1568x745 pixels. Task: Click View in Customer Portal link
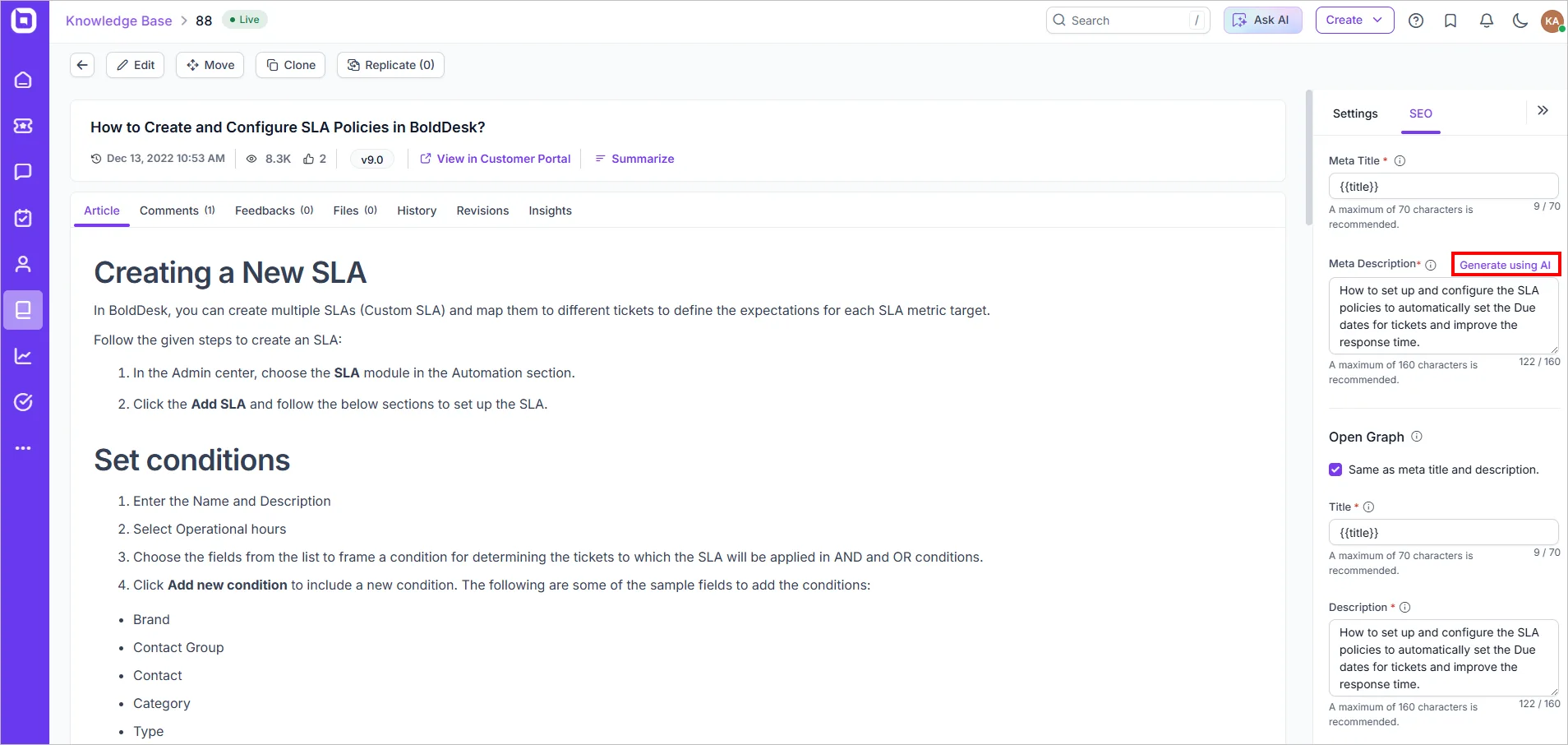[496, 159]
